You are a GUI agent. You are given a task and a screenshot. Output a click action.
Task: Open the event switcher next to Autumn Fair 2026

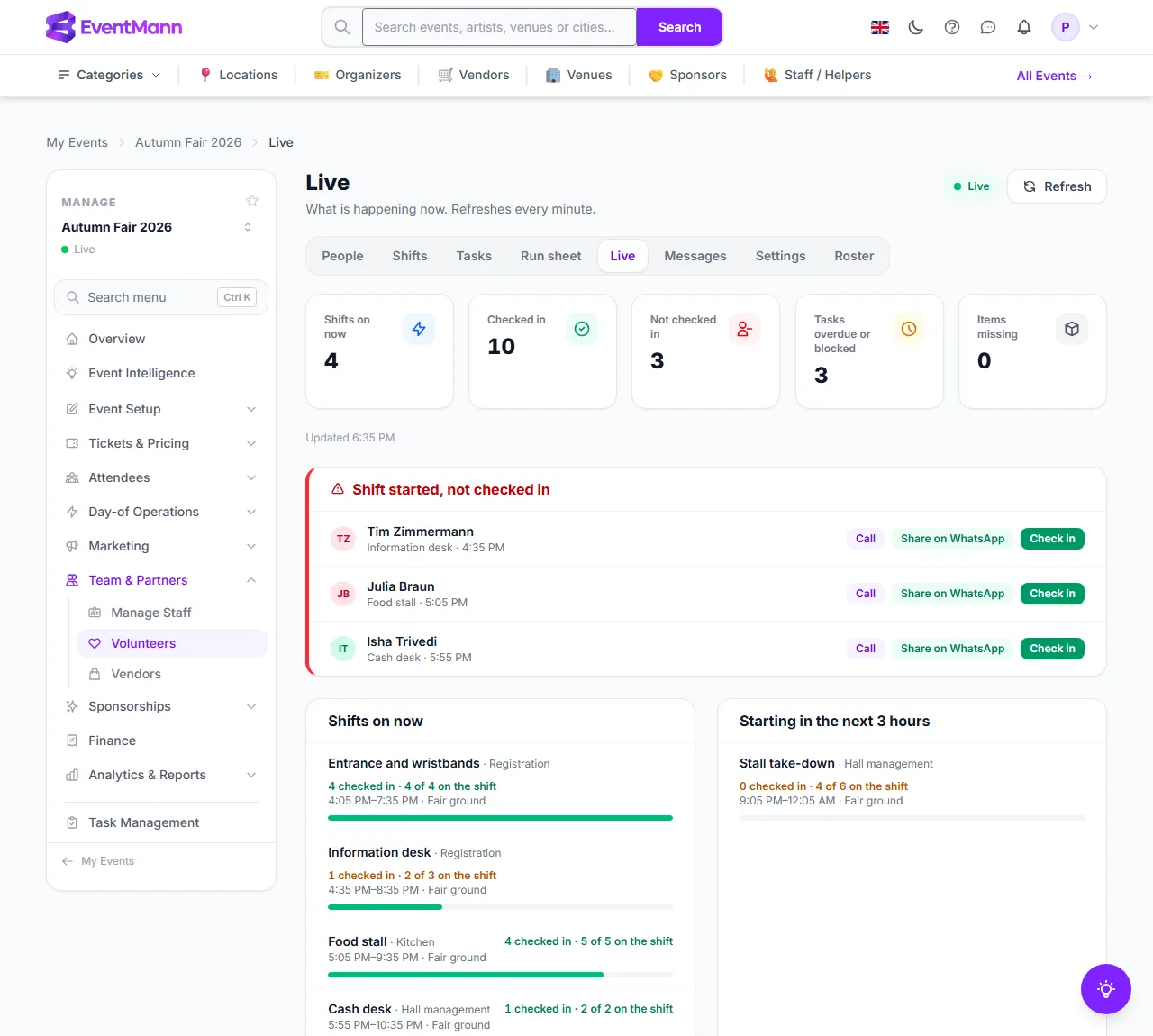pyautogui.click(x=248, y=227)
